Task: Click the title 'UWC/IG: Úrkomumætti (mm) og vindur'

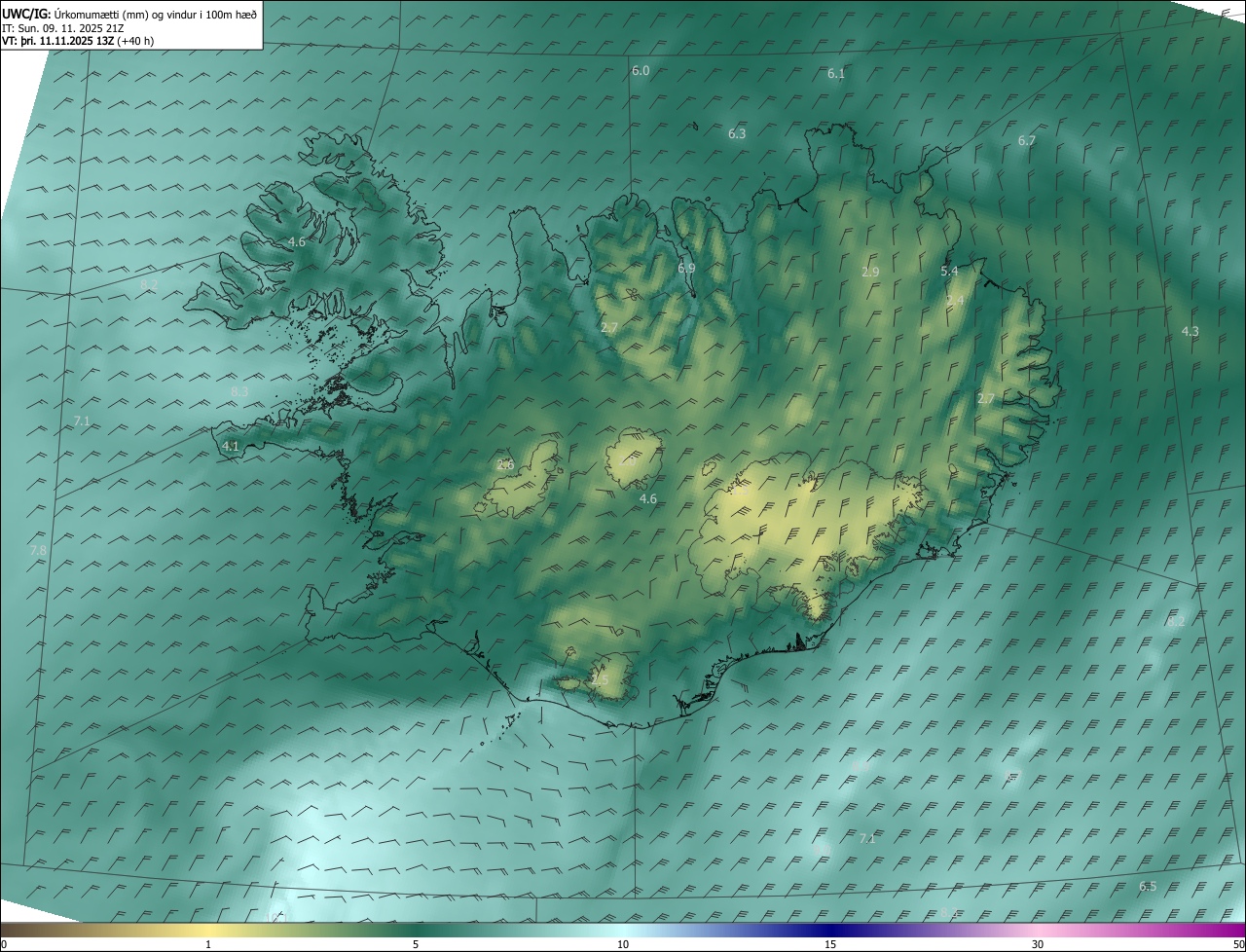Action: (x=130, y=14)
